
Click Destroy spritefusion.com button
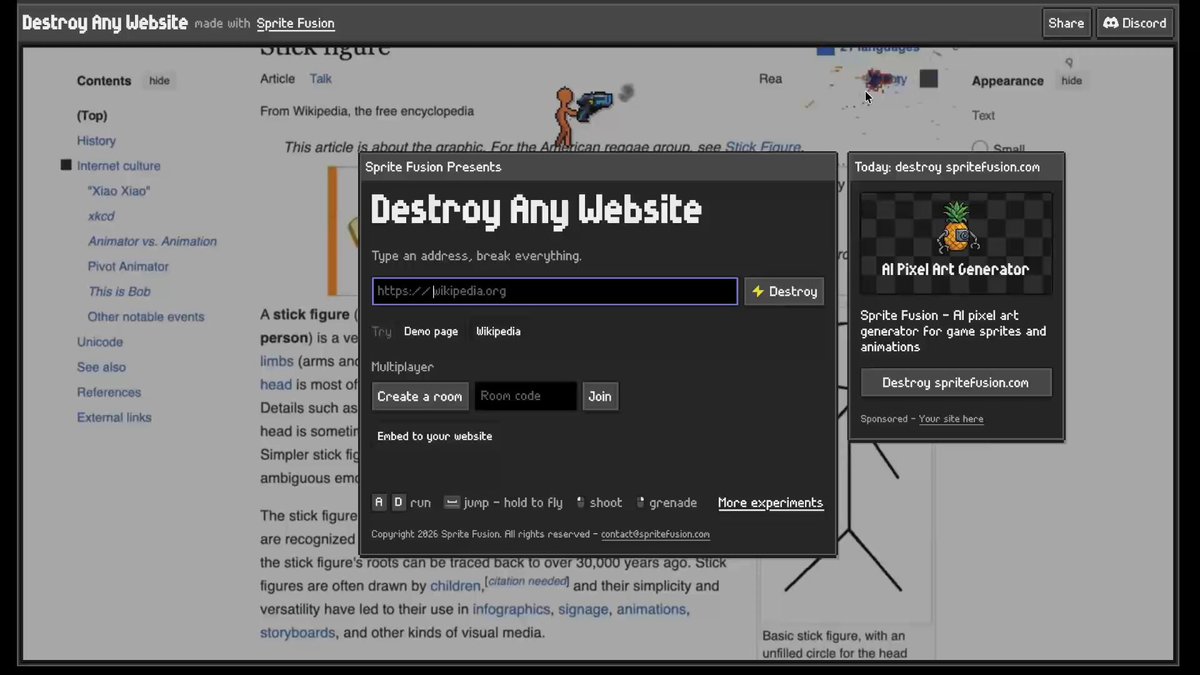956,383
